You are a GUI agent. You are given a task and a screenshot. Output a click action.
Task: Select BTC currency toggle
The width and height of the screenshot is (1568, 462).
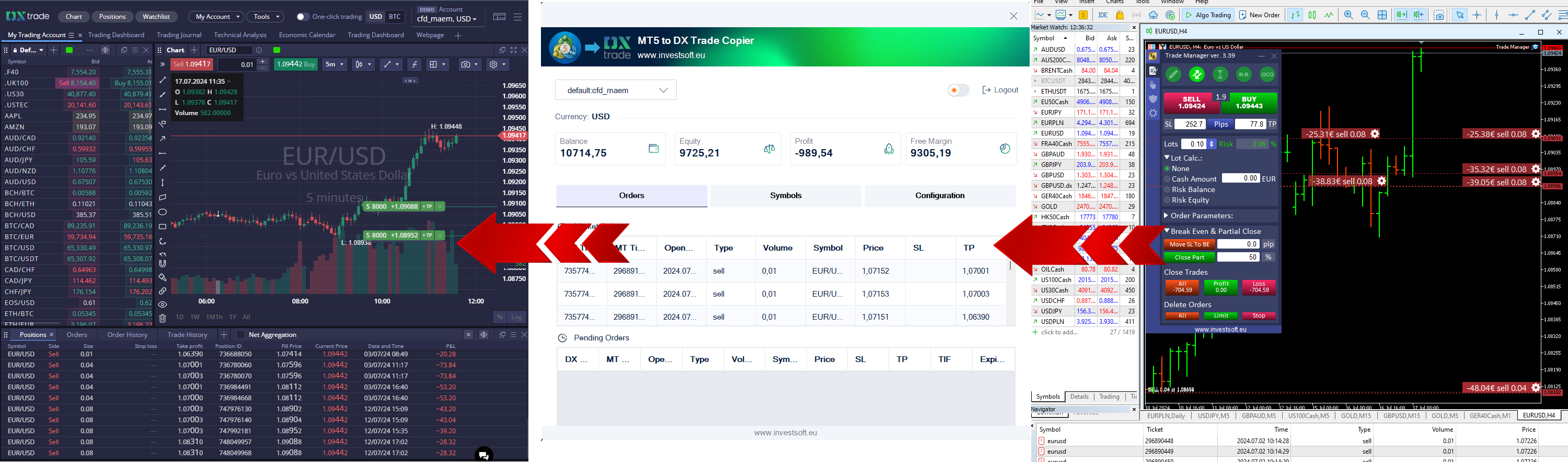click(x=395, y=17)
